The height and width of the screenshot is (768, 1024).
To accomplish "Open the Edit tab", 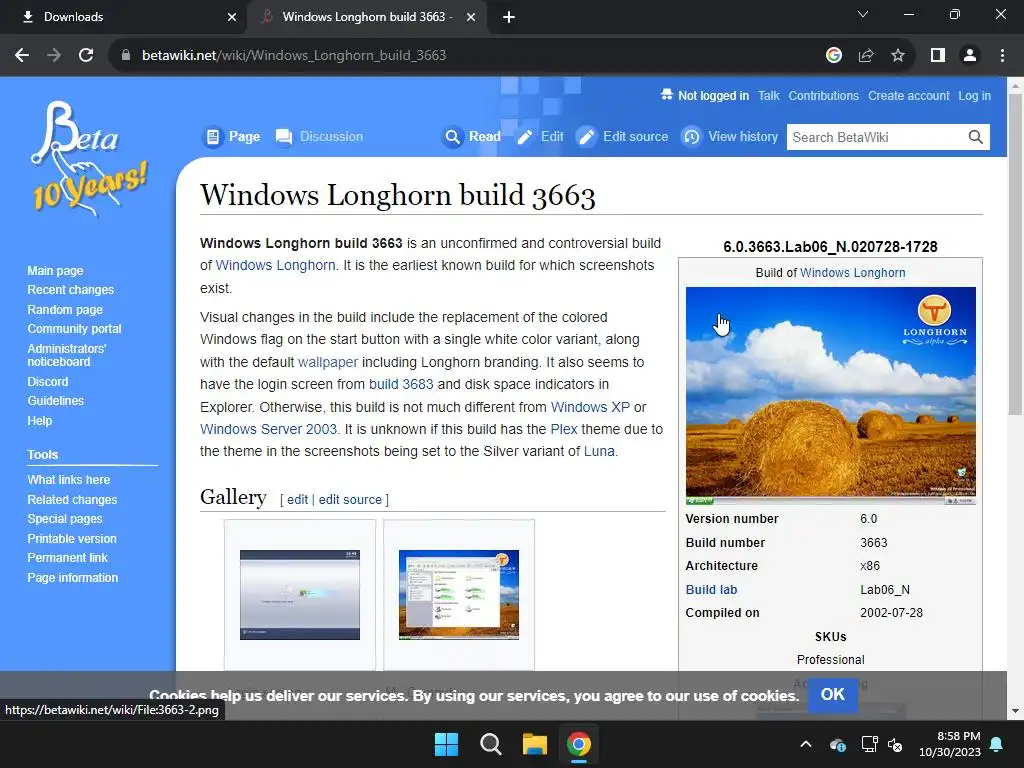I will coord(539,136).
